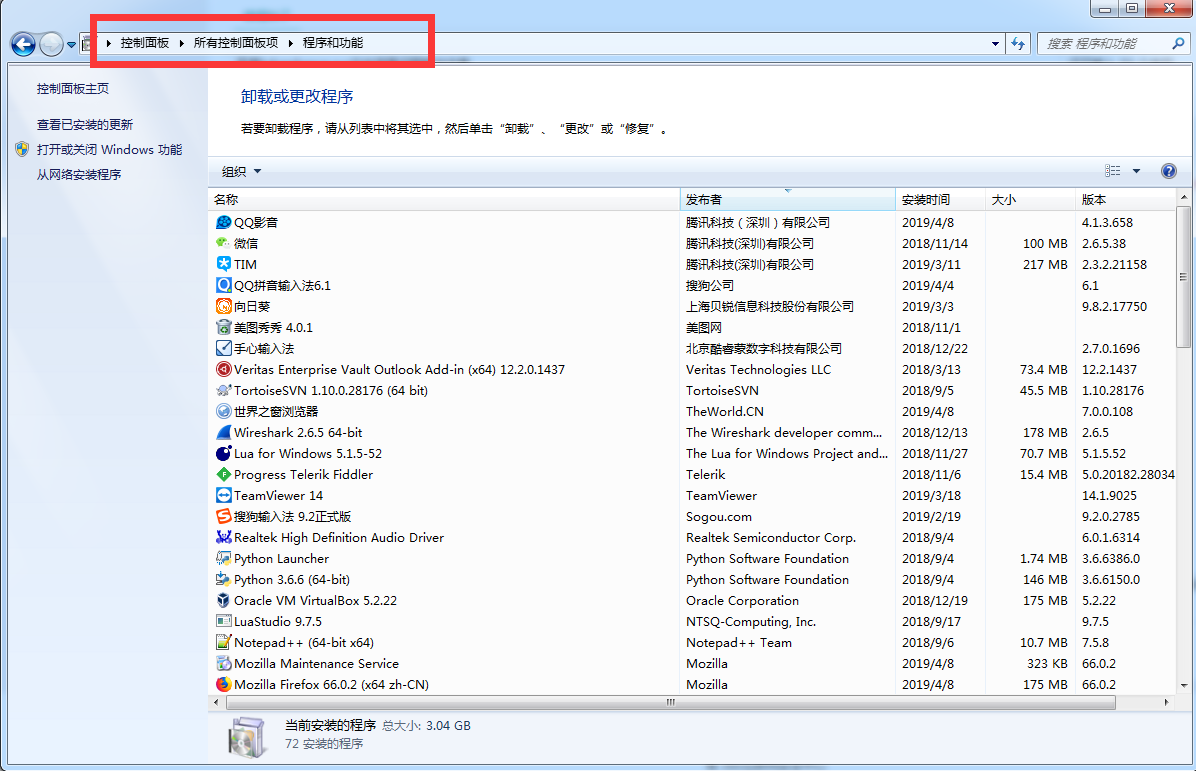Select the Sogou.com publisher cell
This screenshot has width=1196, height=771.
719,516
